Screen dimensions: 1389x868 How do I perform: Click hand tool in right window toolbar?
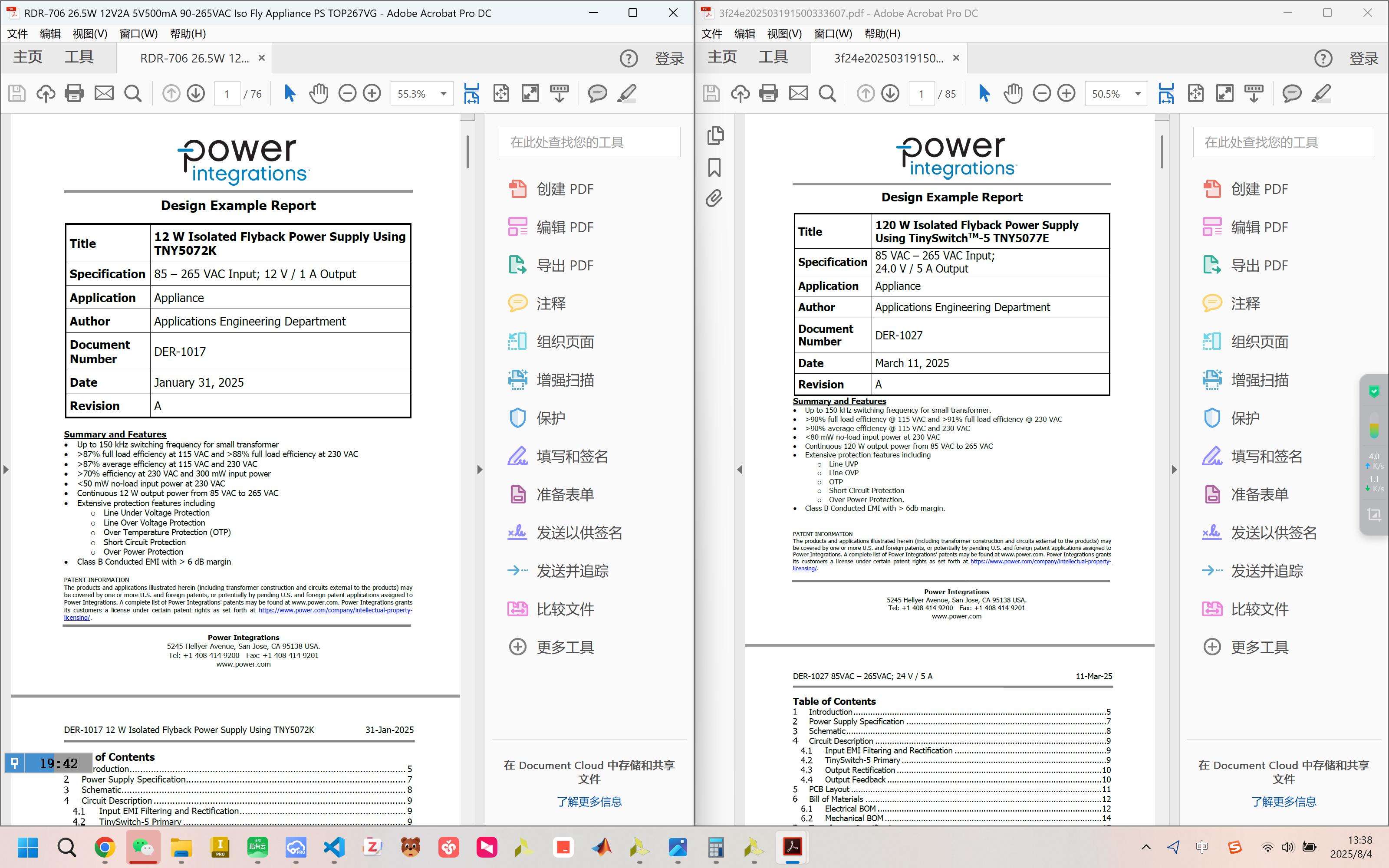pyautogui.click(x=1013, y=93)
